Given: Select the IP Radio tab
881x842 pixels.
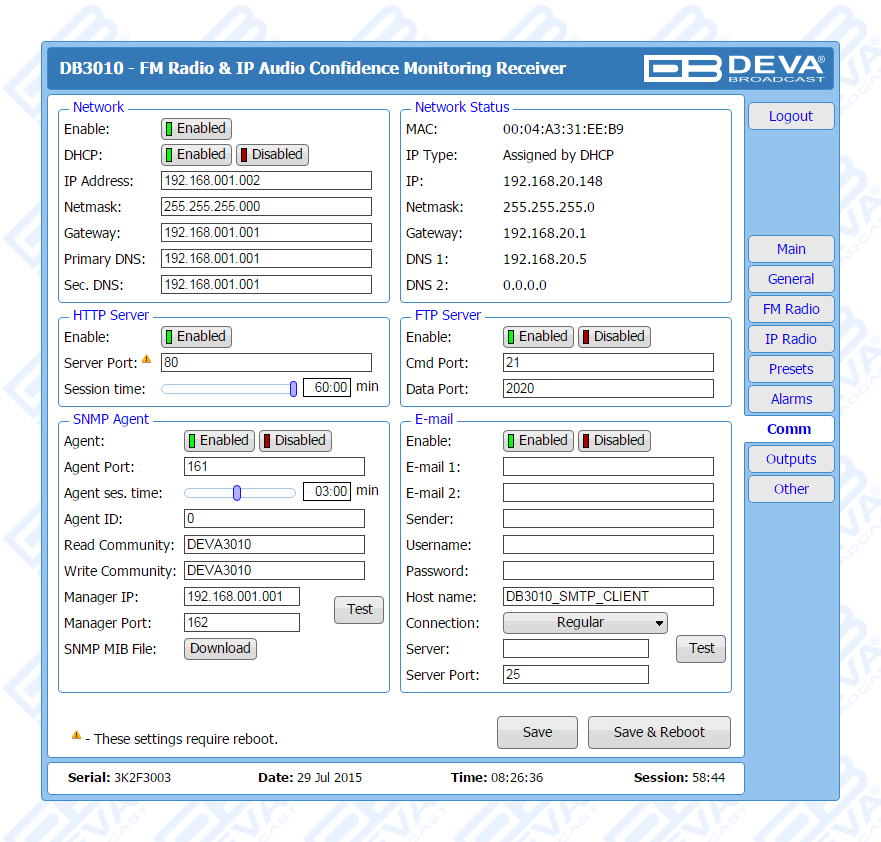Looking at the screenshot, I should 791,339.
